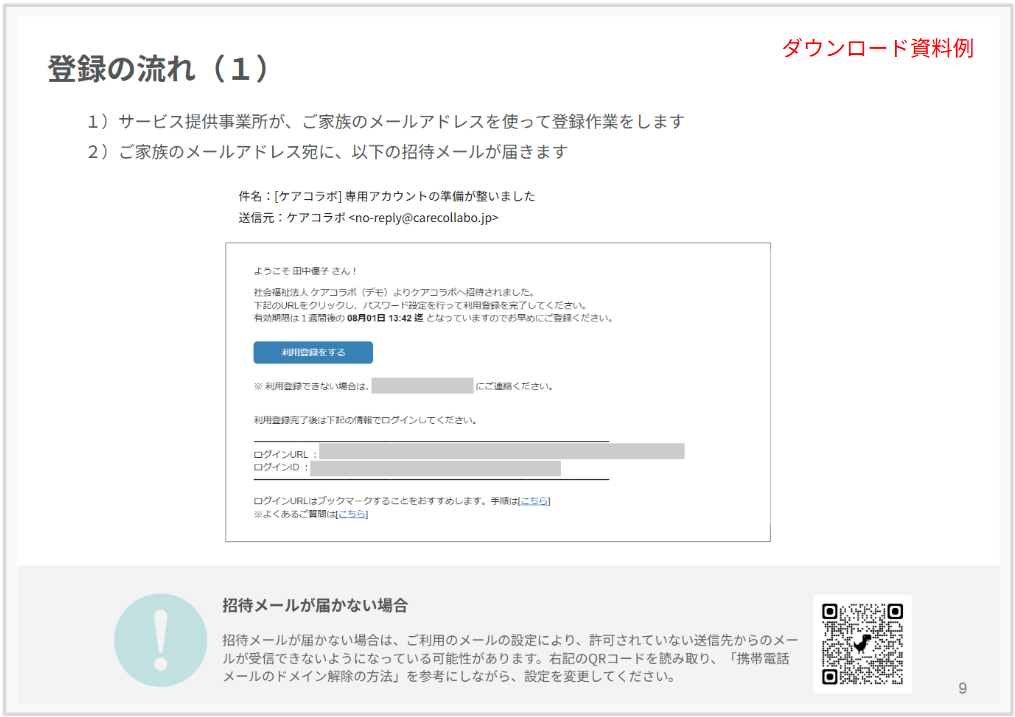The image size is (1015, 717).
Task: Click the QR code image
Action: click(862, 644)
